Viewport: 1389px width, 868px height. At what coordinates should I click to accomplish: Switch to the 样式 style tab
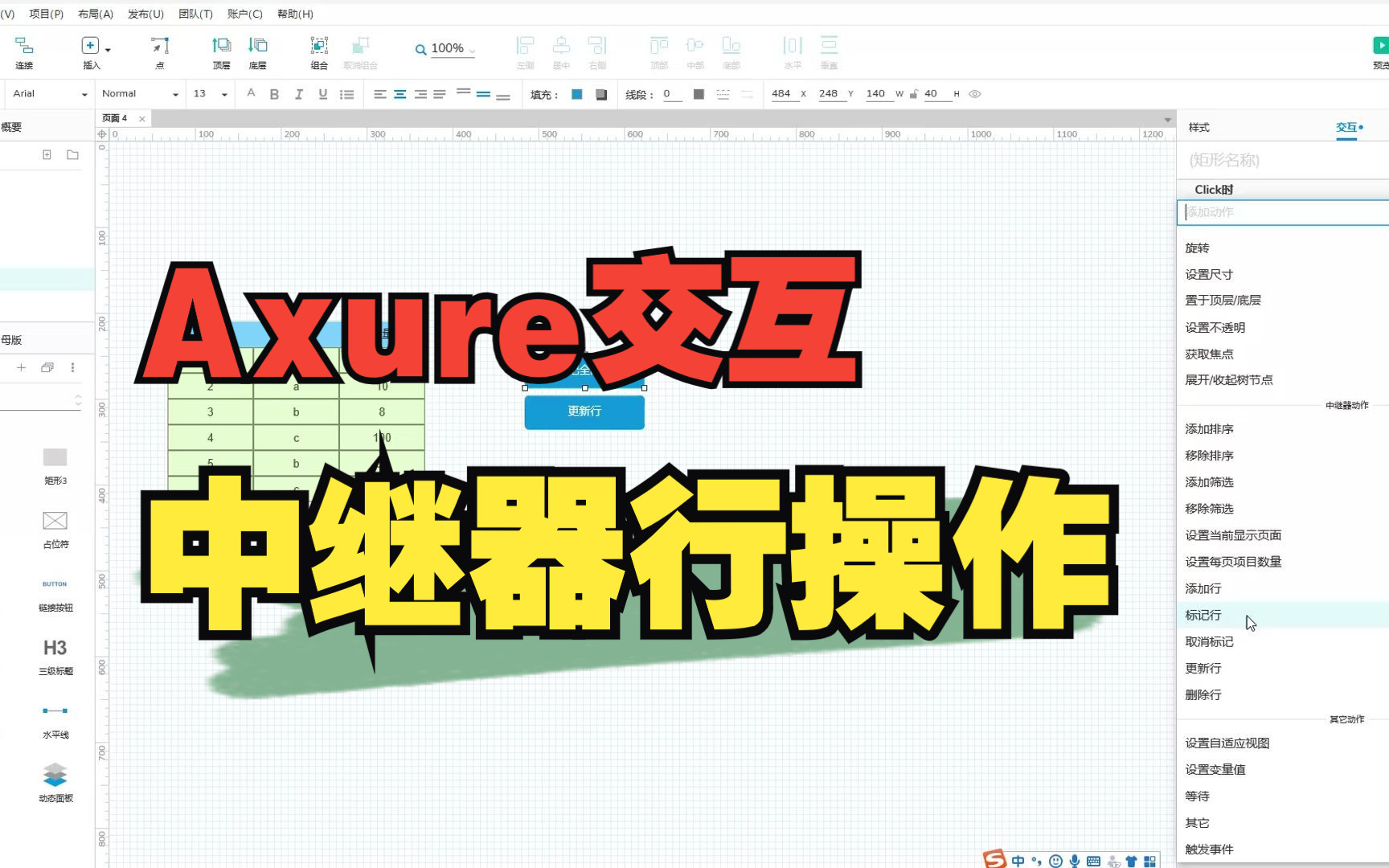[x=1199, y=128]
